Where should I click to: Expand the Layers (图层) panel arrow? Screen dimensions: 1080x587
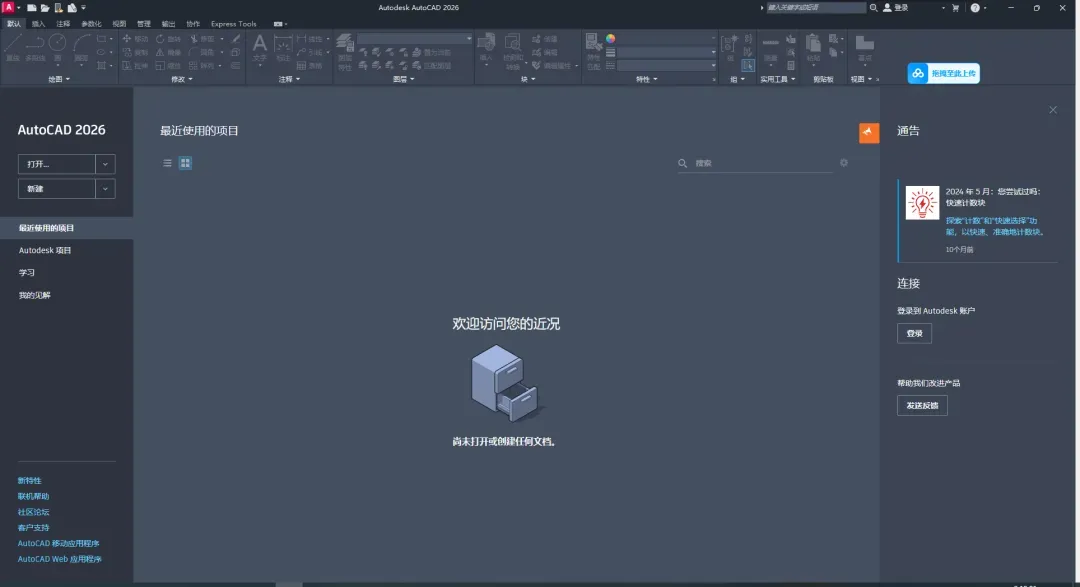pyautogui.click(x=412, y=79)
